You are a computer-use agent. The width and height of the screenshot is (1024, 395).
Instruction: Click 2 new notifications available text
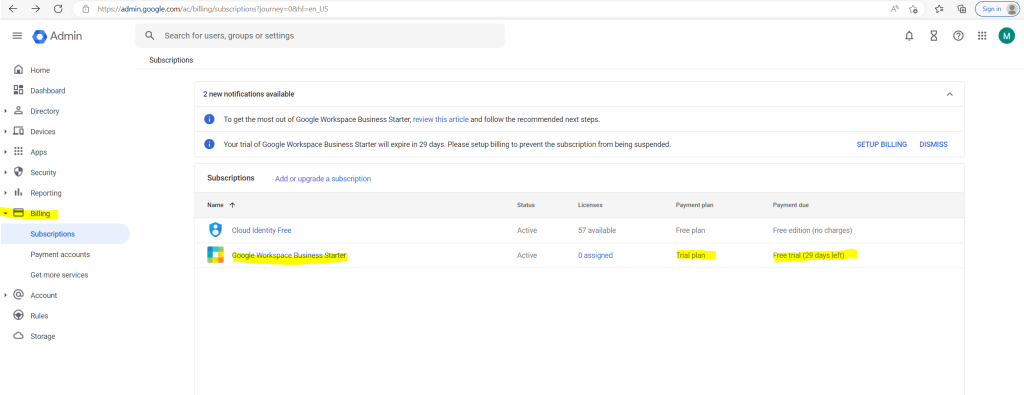249,94
